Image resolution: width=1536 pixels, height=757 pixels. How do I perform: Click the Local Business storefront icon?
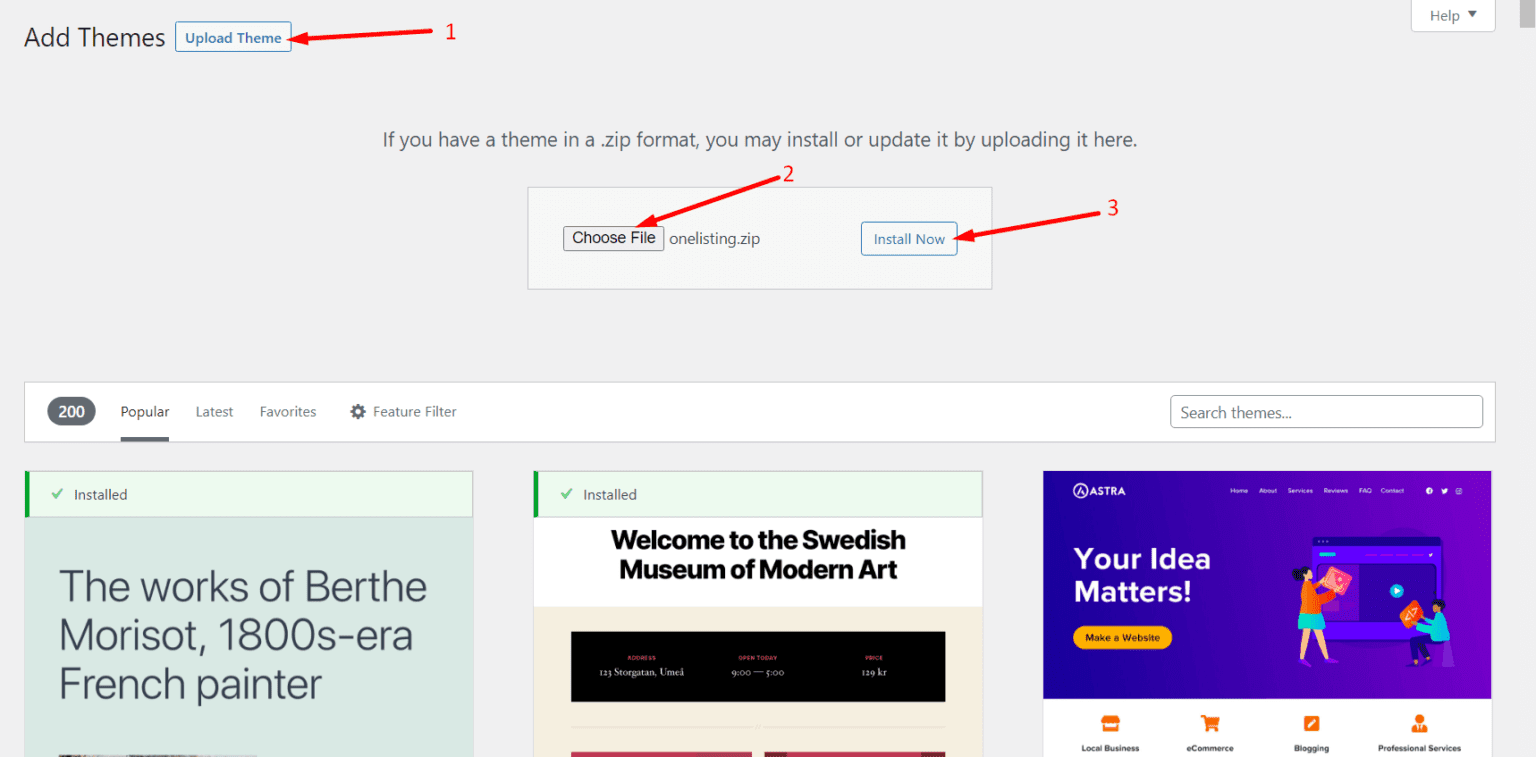[x=1109, y=723]
